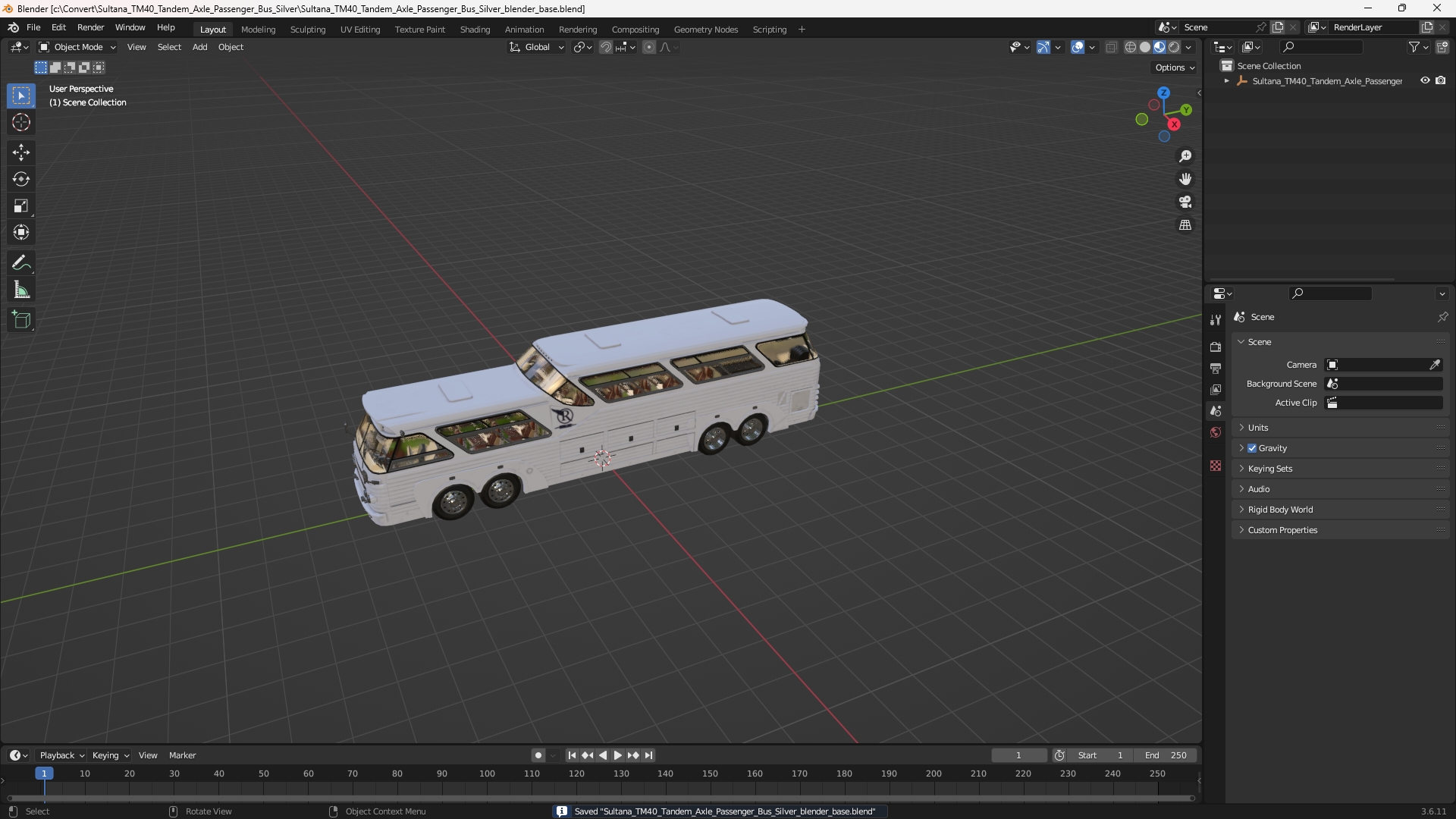Image resolution: width=1456 pixels, height=819 pixels.
Task: Jump to next keyframe
Action: pos(633,755)
